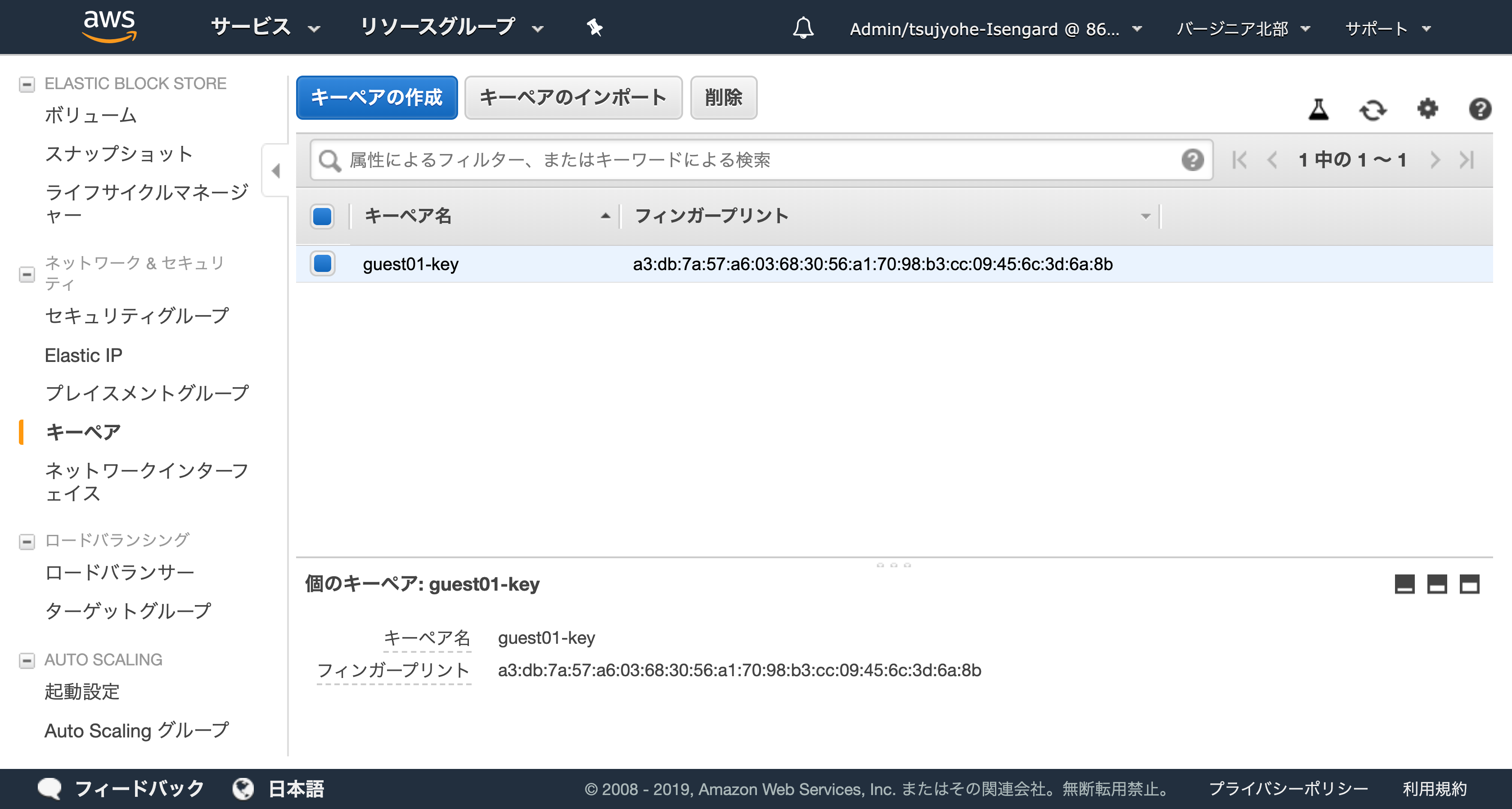1512x809 pixels.
Task: Click the table row fingerprint value
Action: (872, 264)
